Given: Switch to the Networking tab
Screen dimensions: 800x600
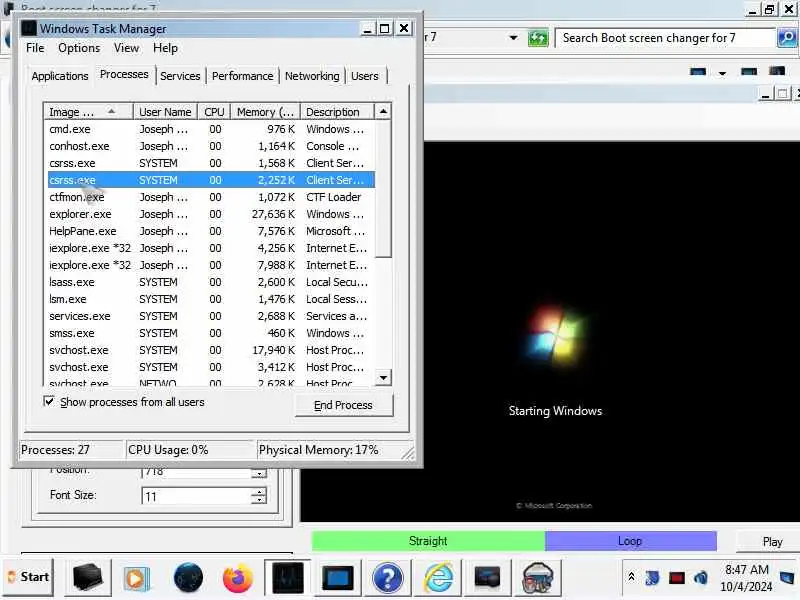Looking at the screenshot, I should click(x=312, y=76).
